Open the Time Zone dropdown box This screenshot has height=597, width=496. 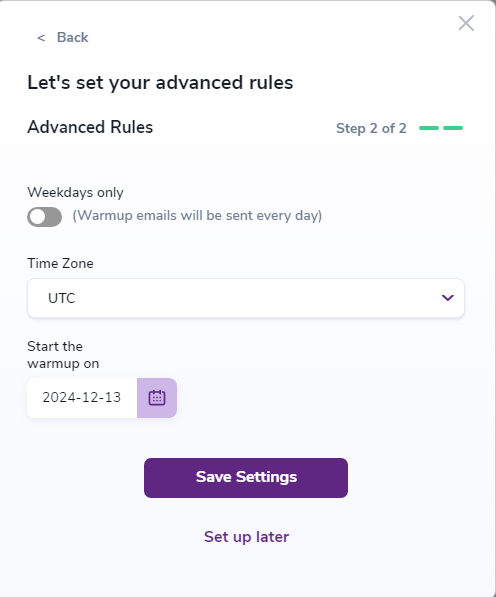pos(246,298)
